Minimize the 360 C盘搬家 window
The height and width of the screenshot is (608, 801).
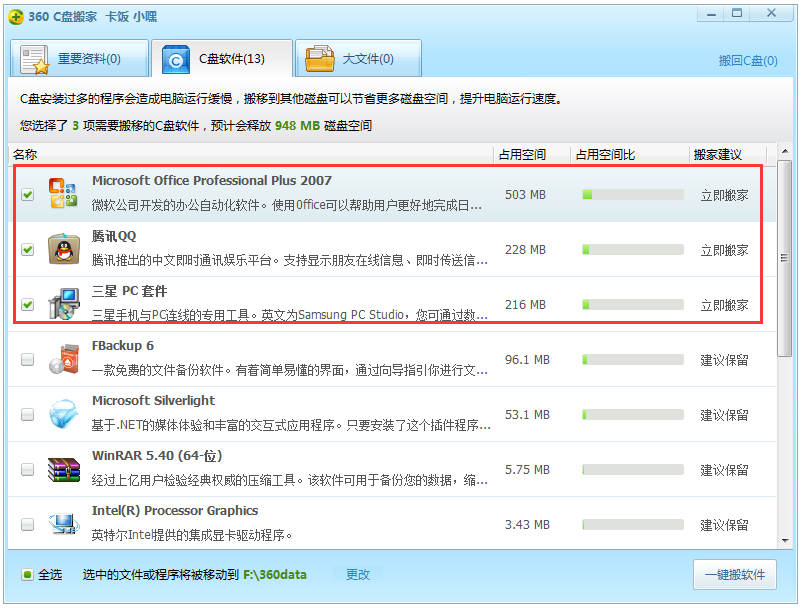pos(711,14)
